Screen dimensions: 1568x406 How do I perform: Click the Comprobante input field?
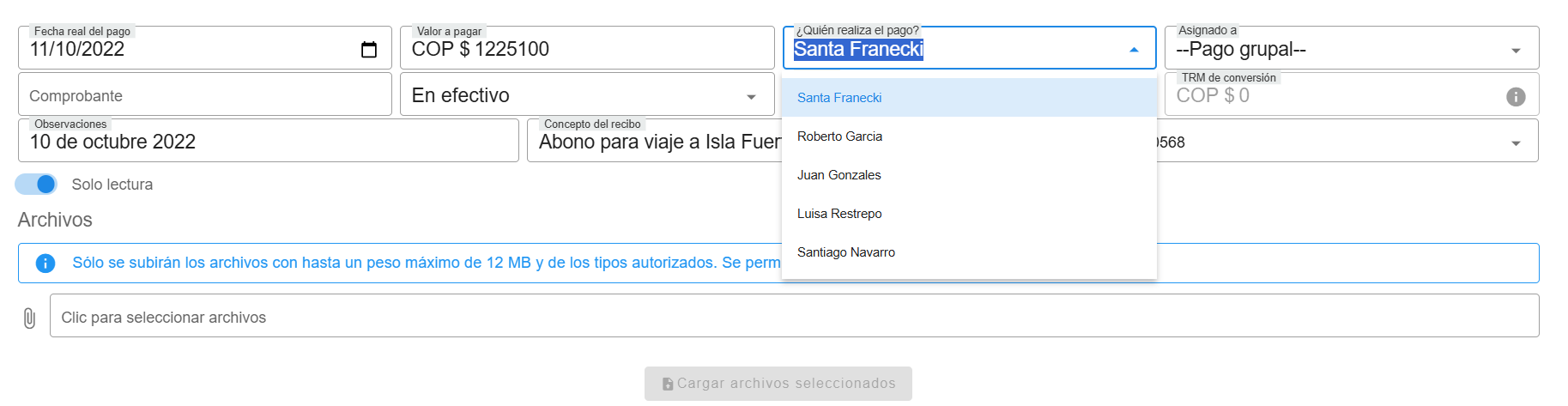204,95
